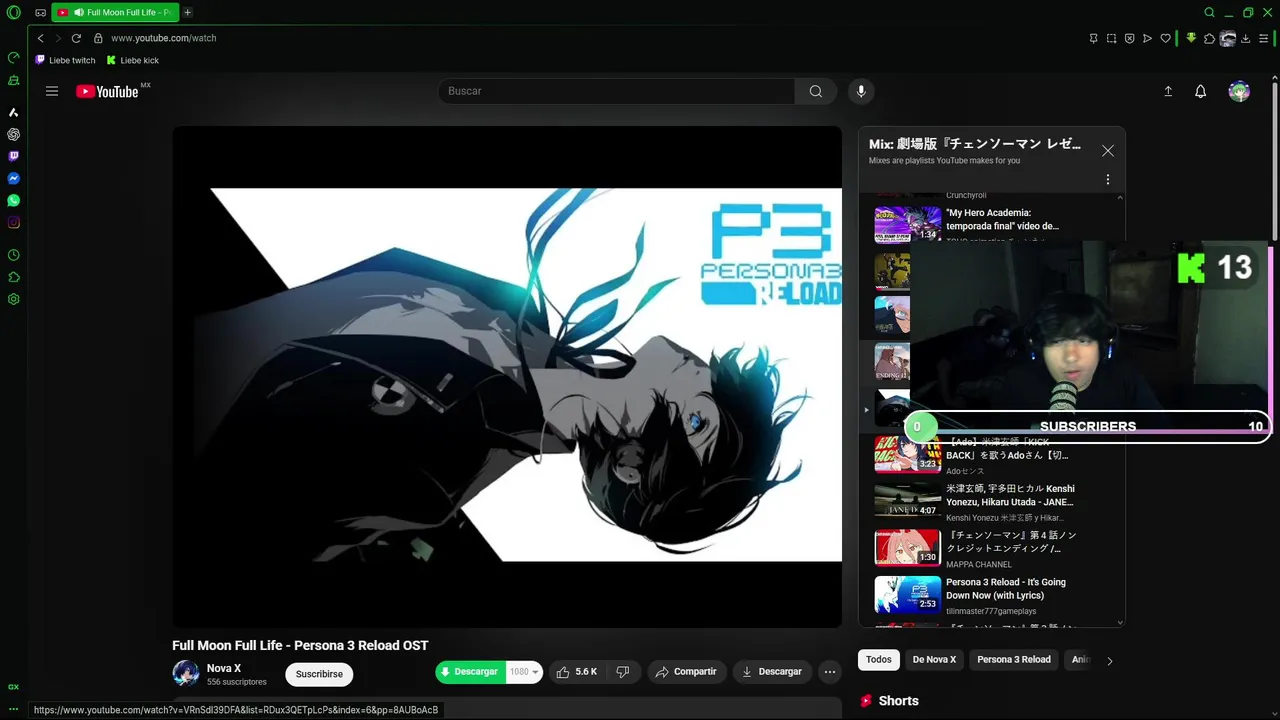Open sidebar extensions cube icon
This screenshot has width=1280, height=720.
[x=14, y=277]
